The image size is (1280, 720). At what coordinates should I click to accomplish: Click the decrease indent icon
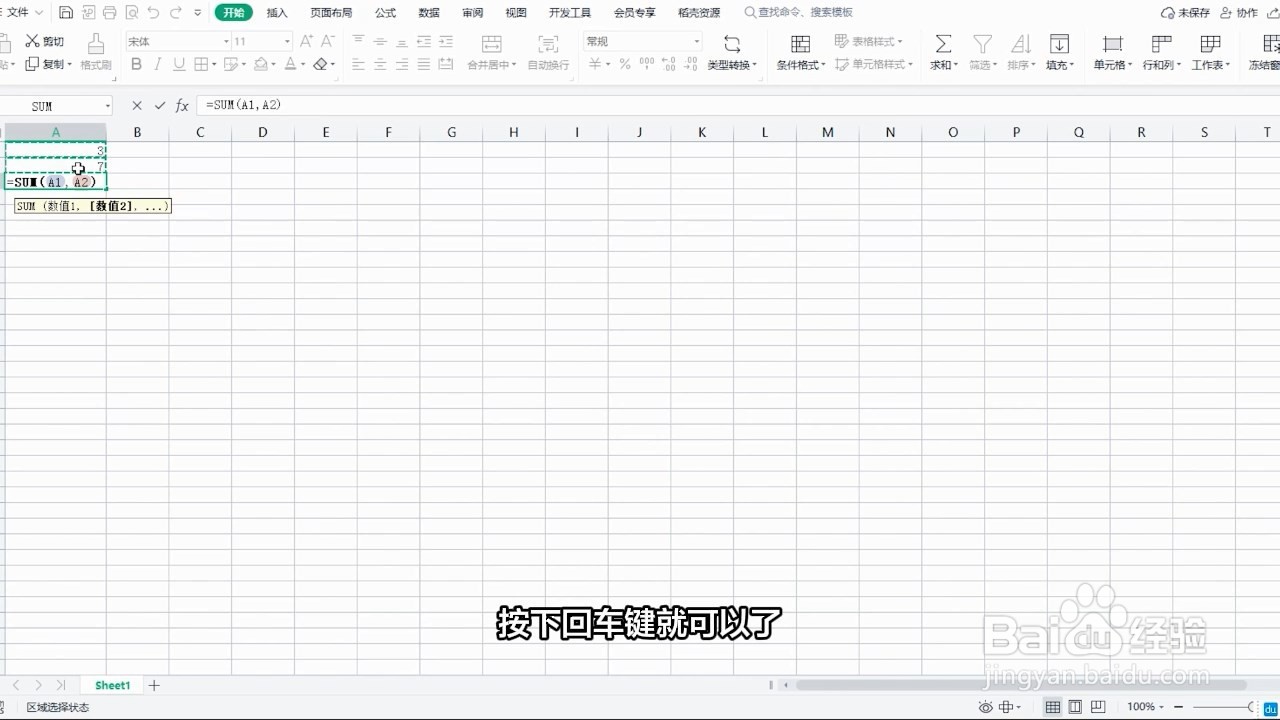click(424, 41)
